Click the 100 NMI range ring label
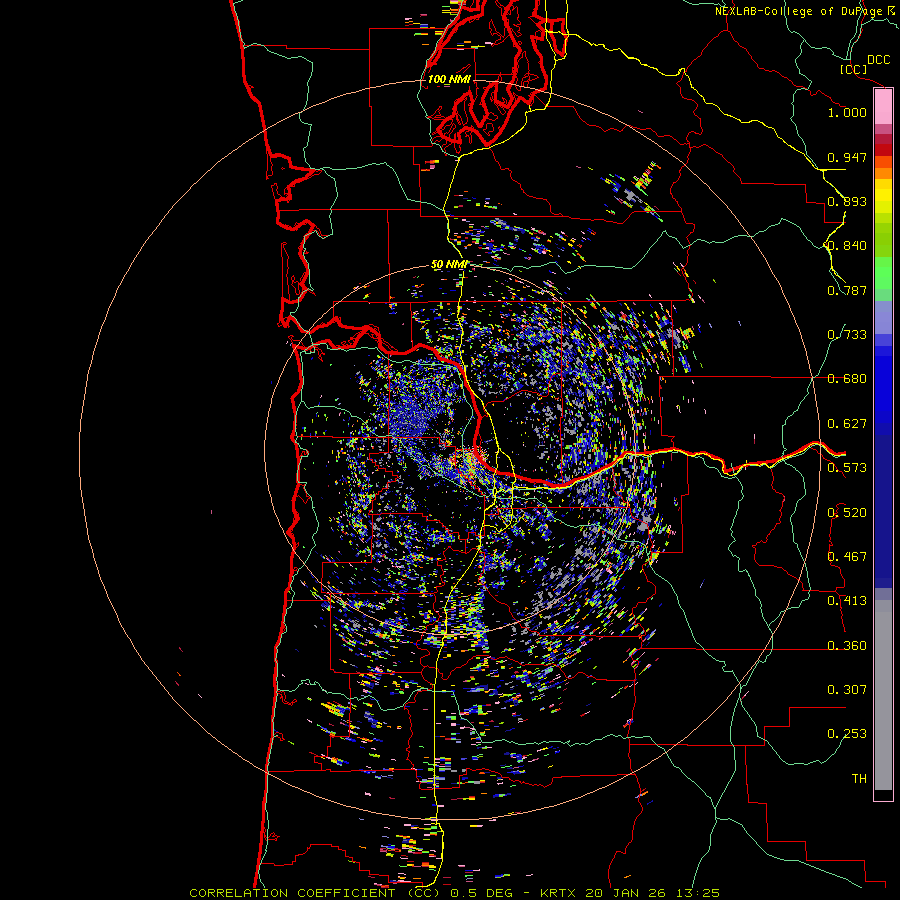 click(x=449, y=79)
